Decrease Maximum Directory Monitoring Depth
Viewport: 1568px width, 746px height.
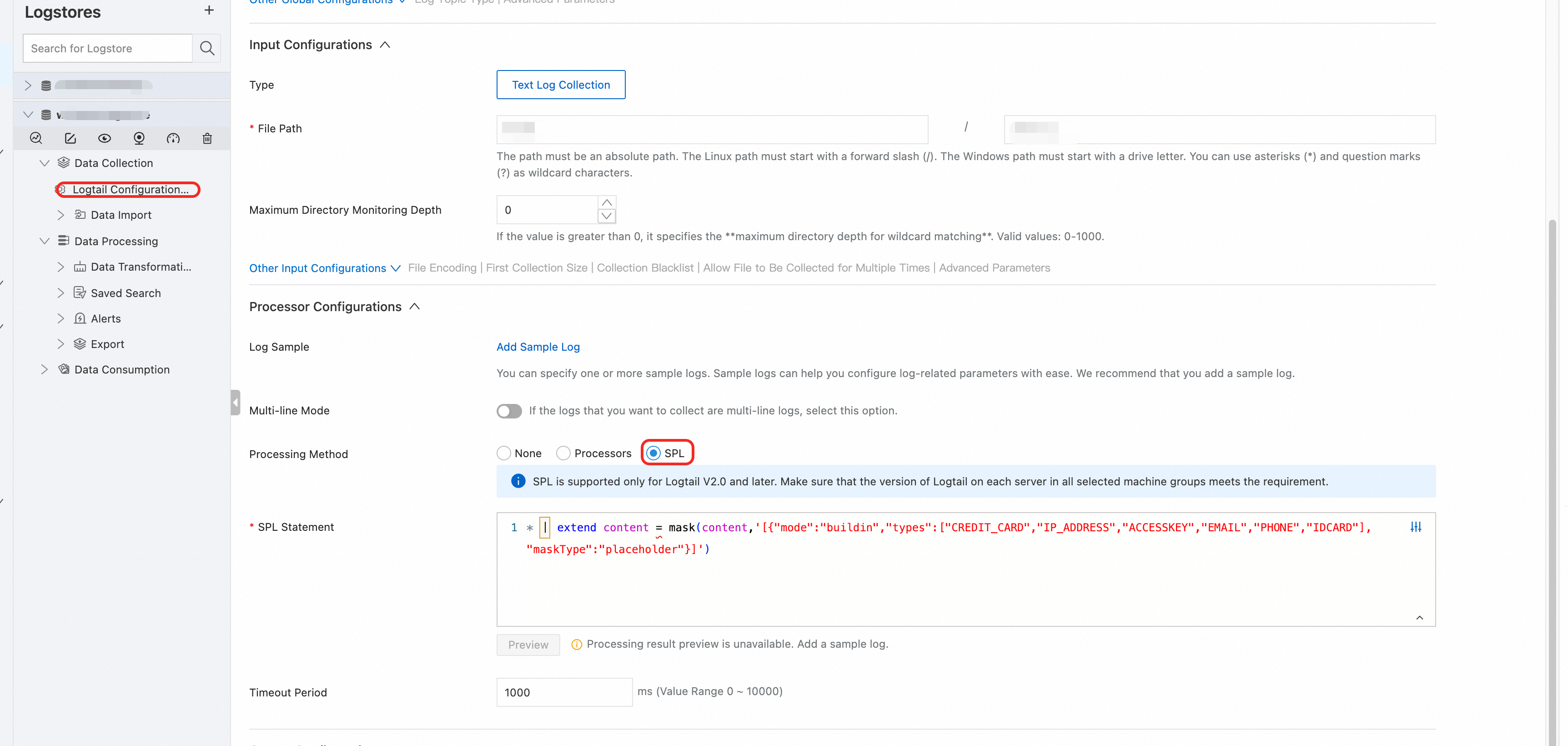pyautogui.click(x=606, y=216)
